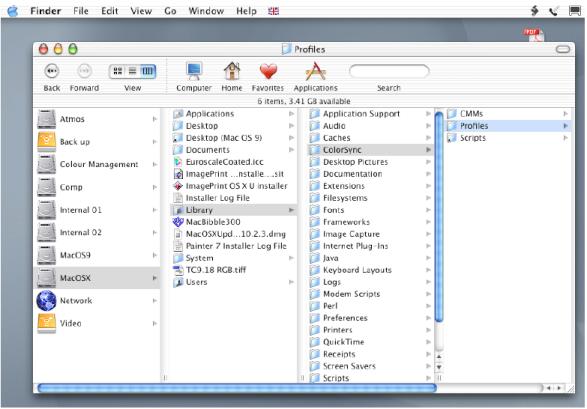Select the MacBibble300 file icon
This screenshot has width=587, height=409.
tap(178, 222)
